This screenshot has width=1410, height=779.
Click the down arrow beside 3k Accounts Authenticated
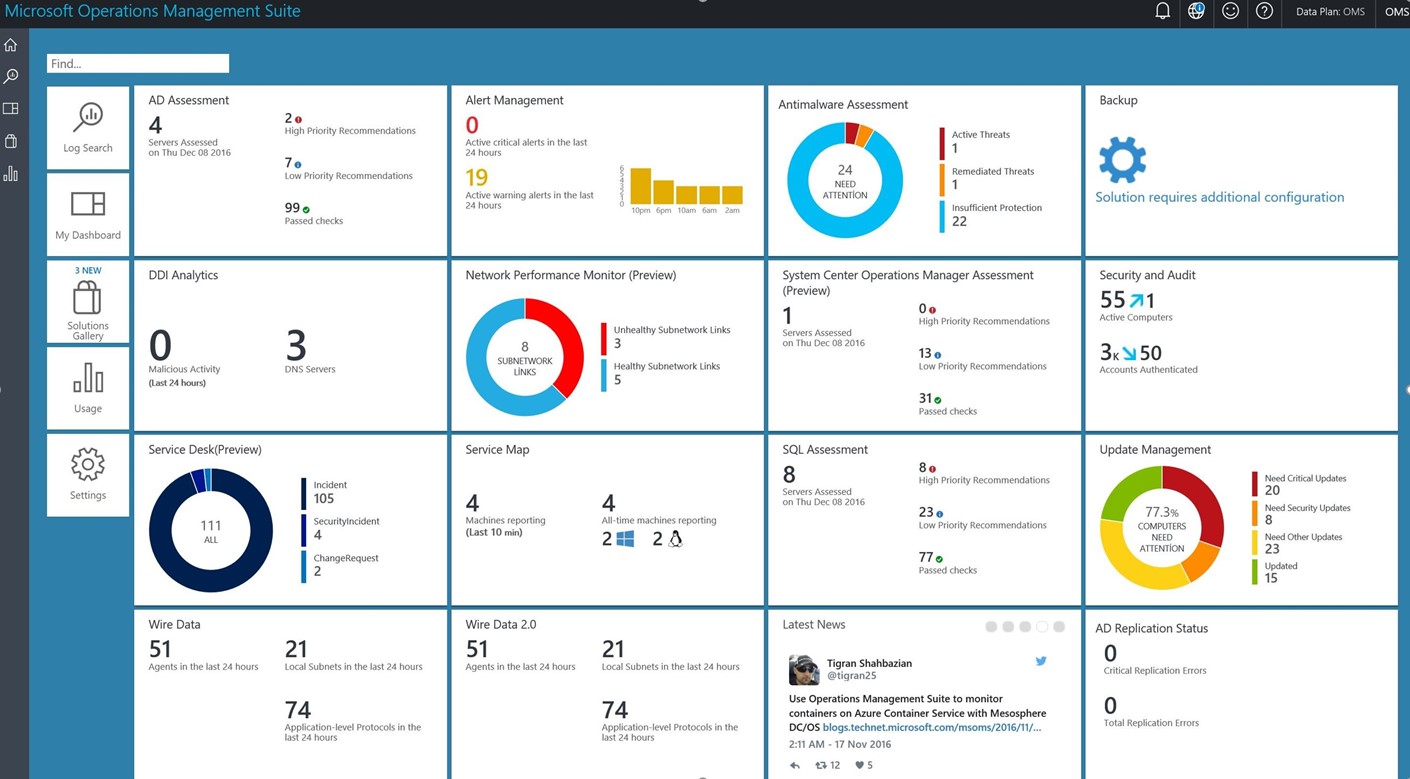click(1128, 353)
